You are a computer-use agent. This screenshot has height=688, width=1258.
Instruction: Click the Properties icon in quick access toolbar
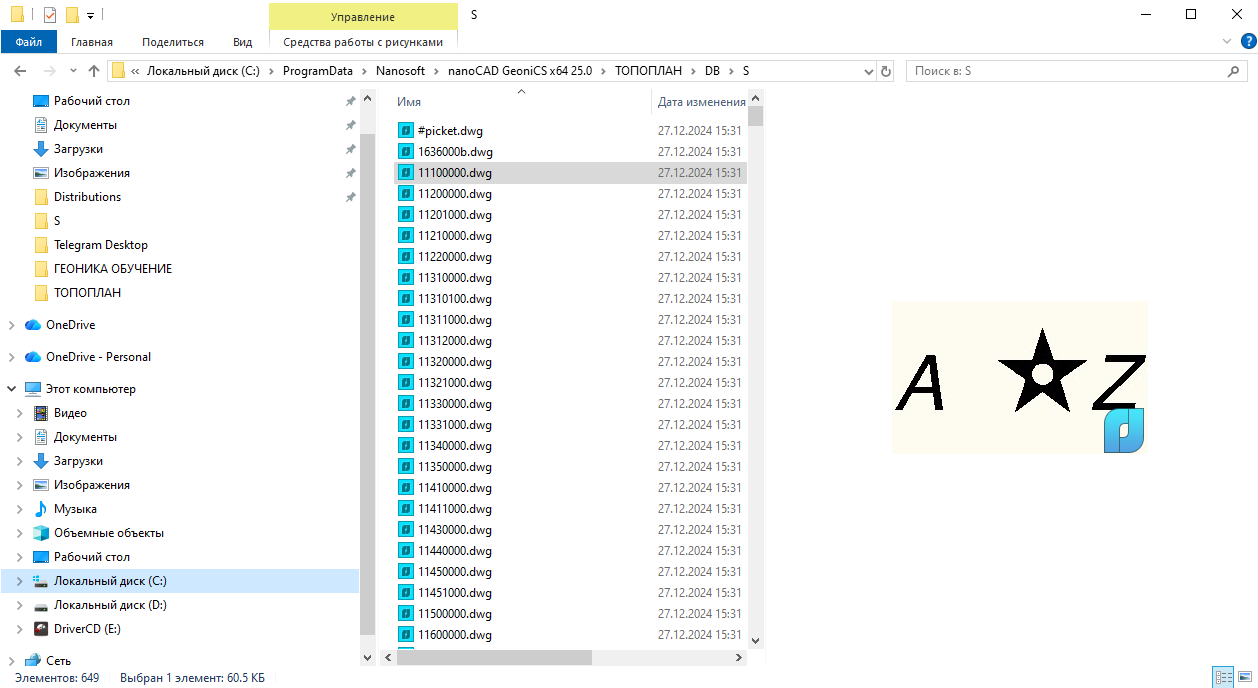(x=50, y=15)
